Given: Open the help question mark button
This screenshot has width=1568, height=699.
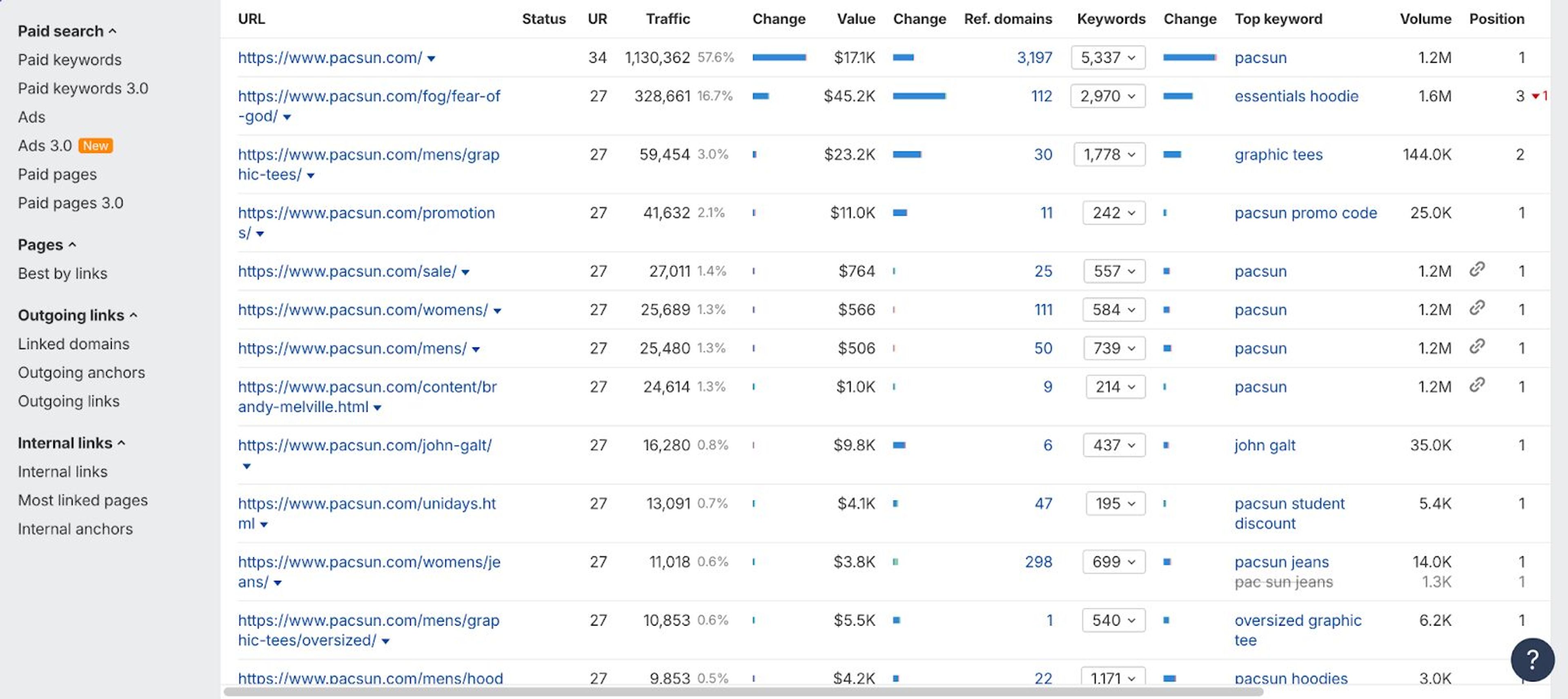Looking at the screenshot, I should coord(1532,659).
